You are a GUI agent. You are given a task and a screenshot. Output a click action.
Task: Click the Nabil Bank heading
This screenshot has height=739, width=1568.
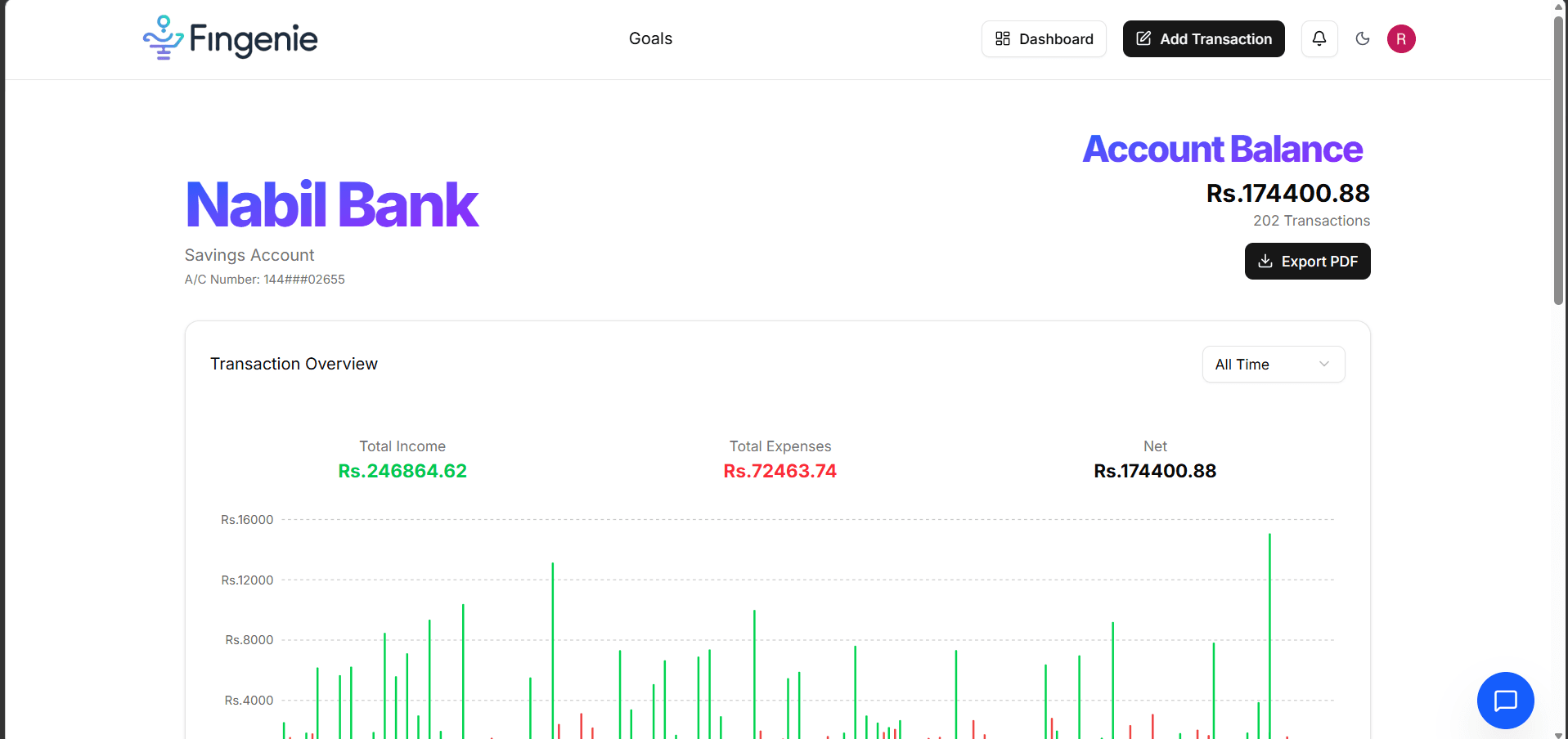coord(332,204)
